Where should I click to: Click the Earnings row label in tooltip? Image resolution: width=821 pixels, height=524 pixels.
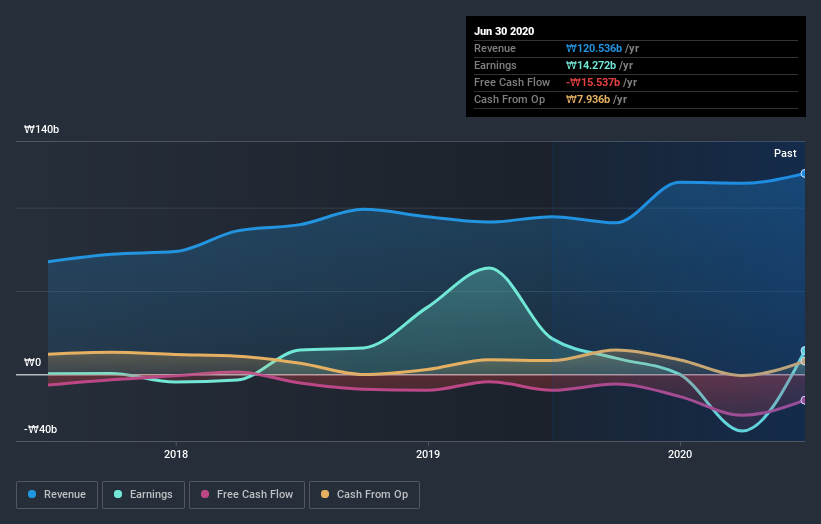click(495, 65)
